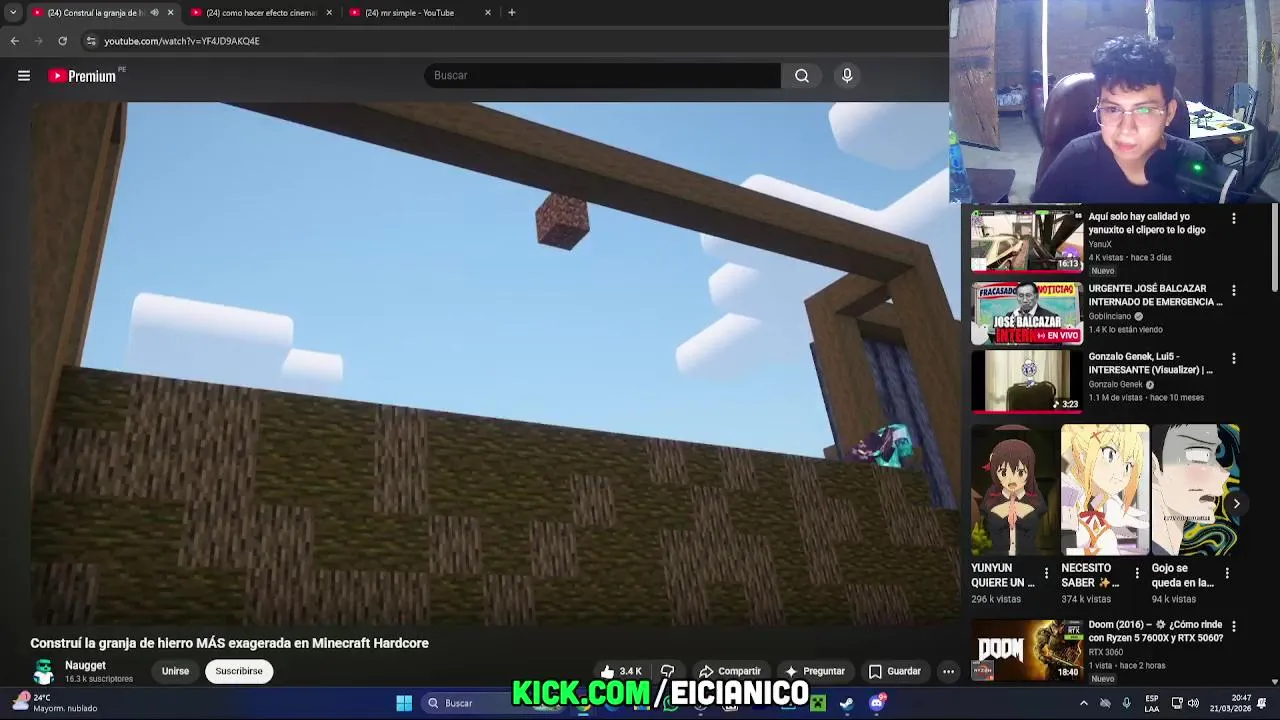Save video with Guardar button

(895, 671)
